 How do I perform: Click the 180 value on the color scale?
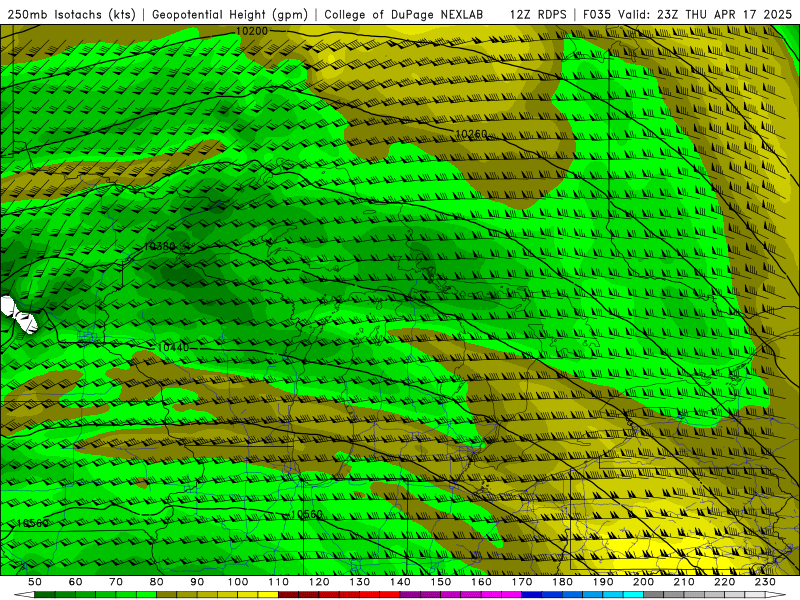coord(562,582)
